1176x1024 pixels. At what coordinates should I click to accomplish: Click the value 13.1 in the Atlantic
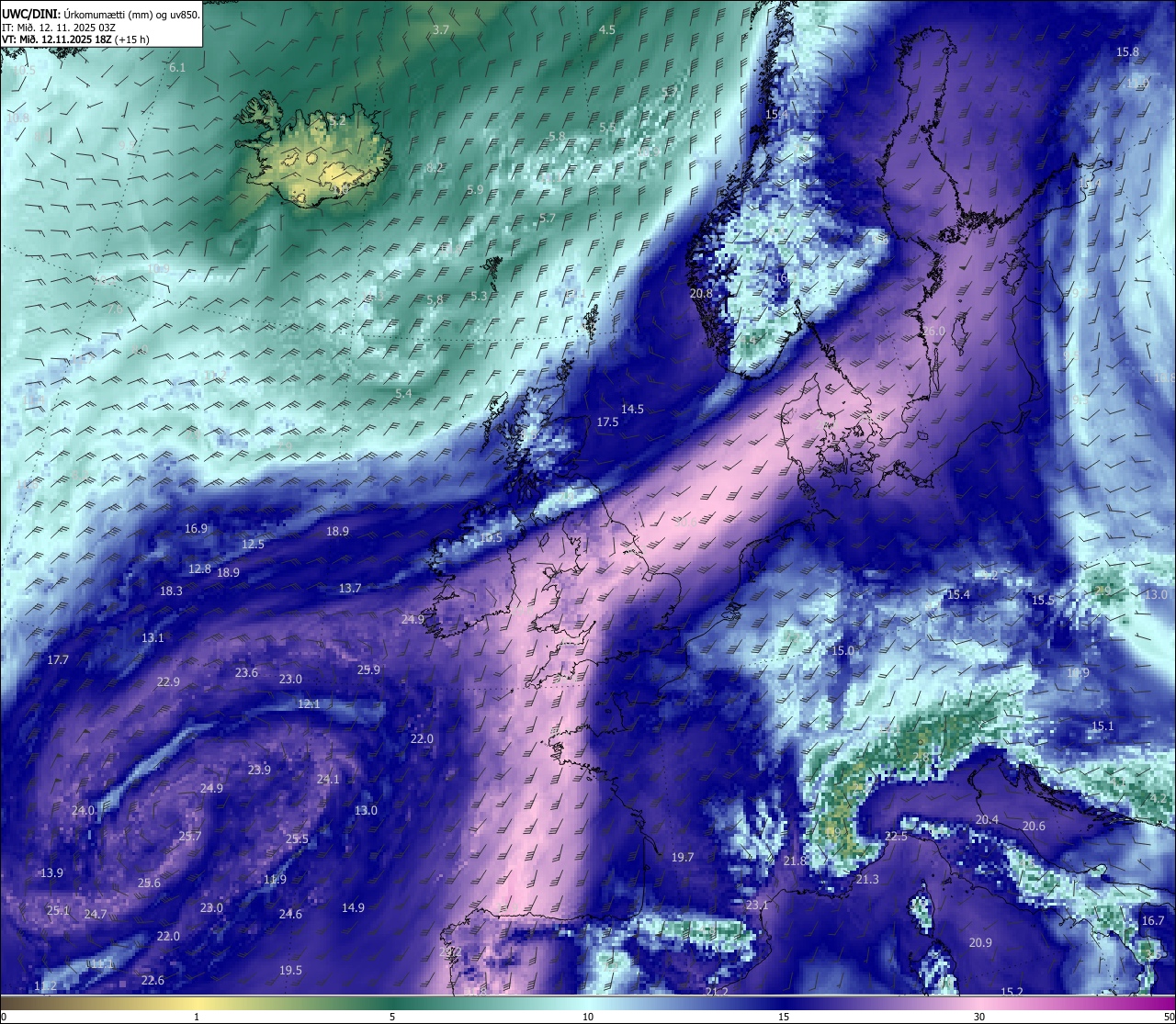tap(153, 637)
